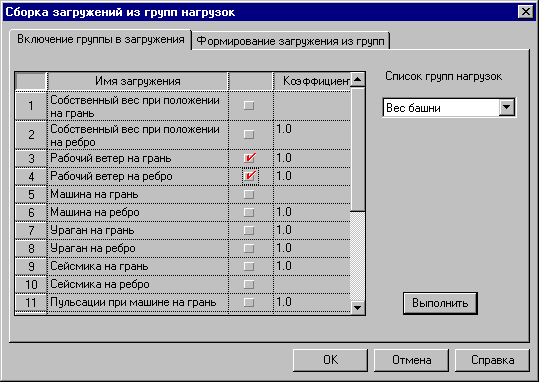The height and width of the screenshot is (382, 539).
Task: Confirm with the OK button
Action: 330,360
